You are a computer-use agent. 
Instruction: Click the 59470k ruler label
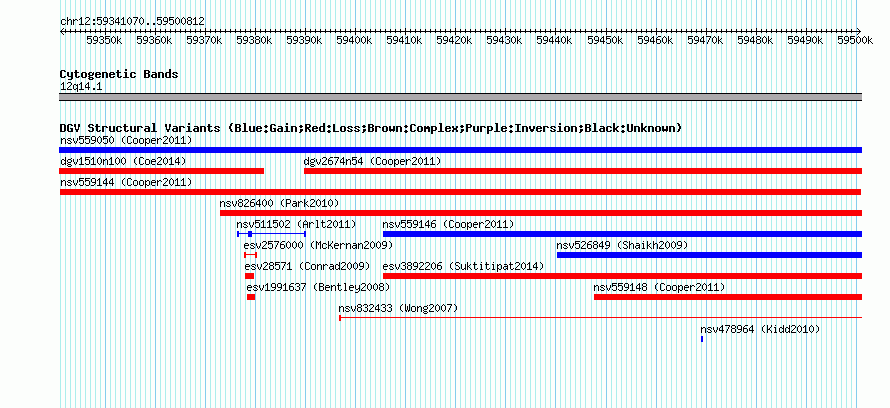click(x=706, y=40)
